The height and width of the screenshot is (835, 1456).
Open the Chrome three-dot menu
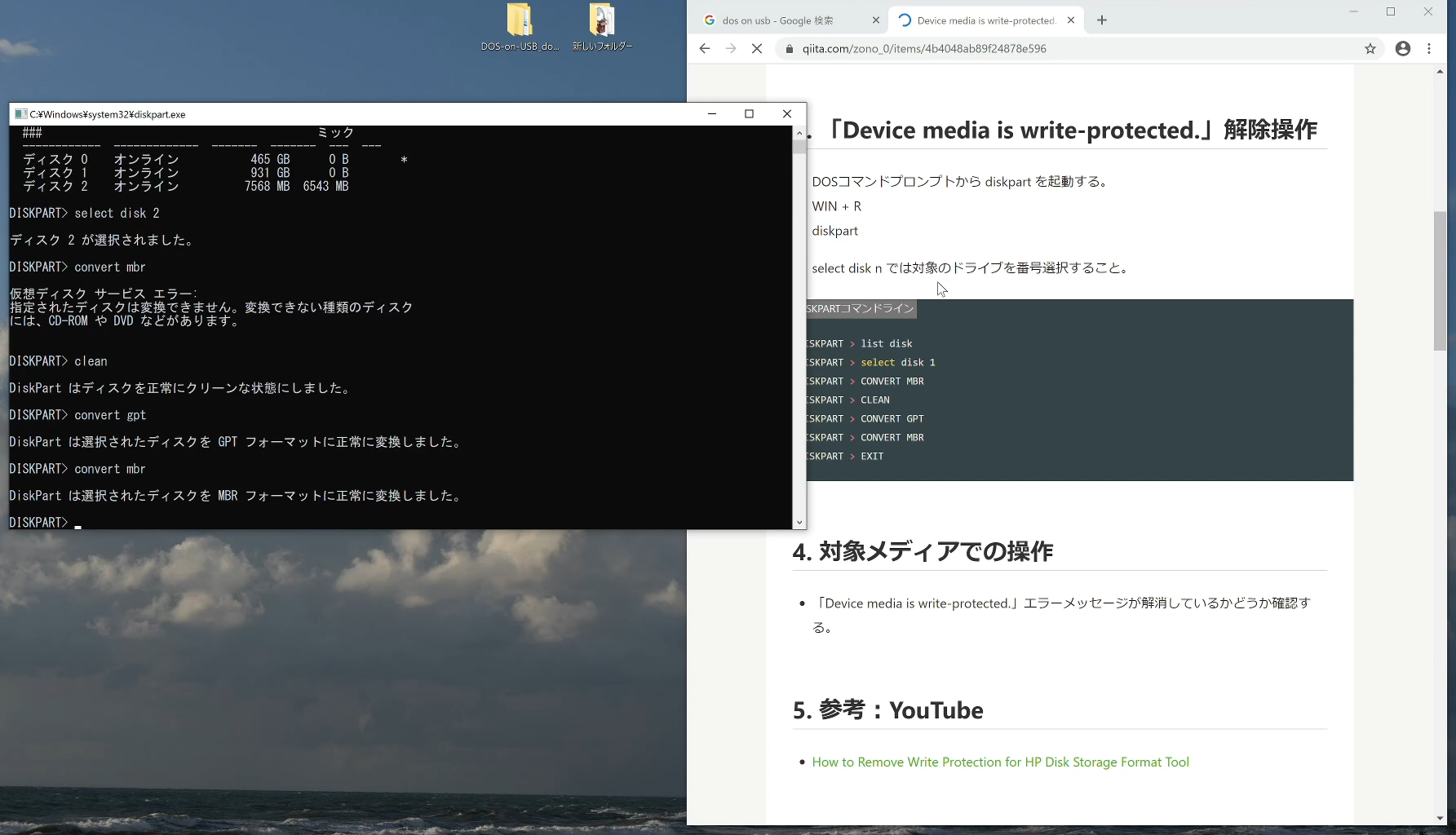tap(1429, 49)
